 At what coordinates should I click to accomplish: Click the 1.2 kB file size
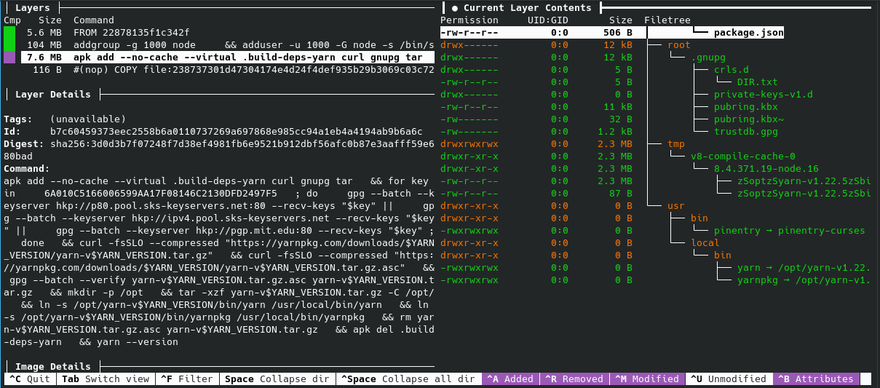(x=615, y=131)
